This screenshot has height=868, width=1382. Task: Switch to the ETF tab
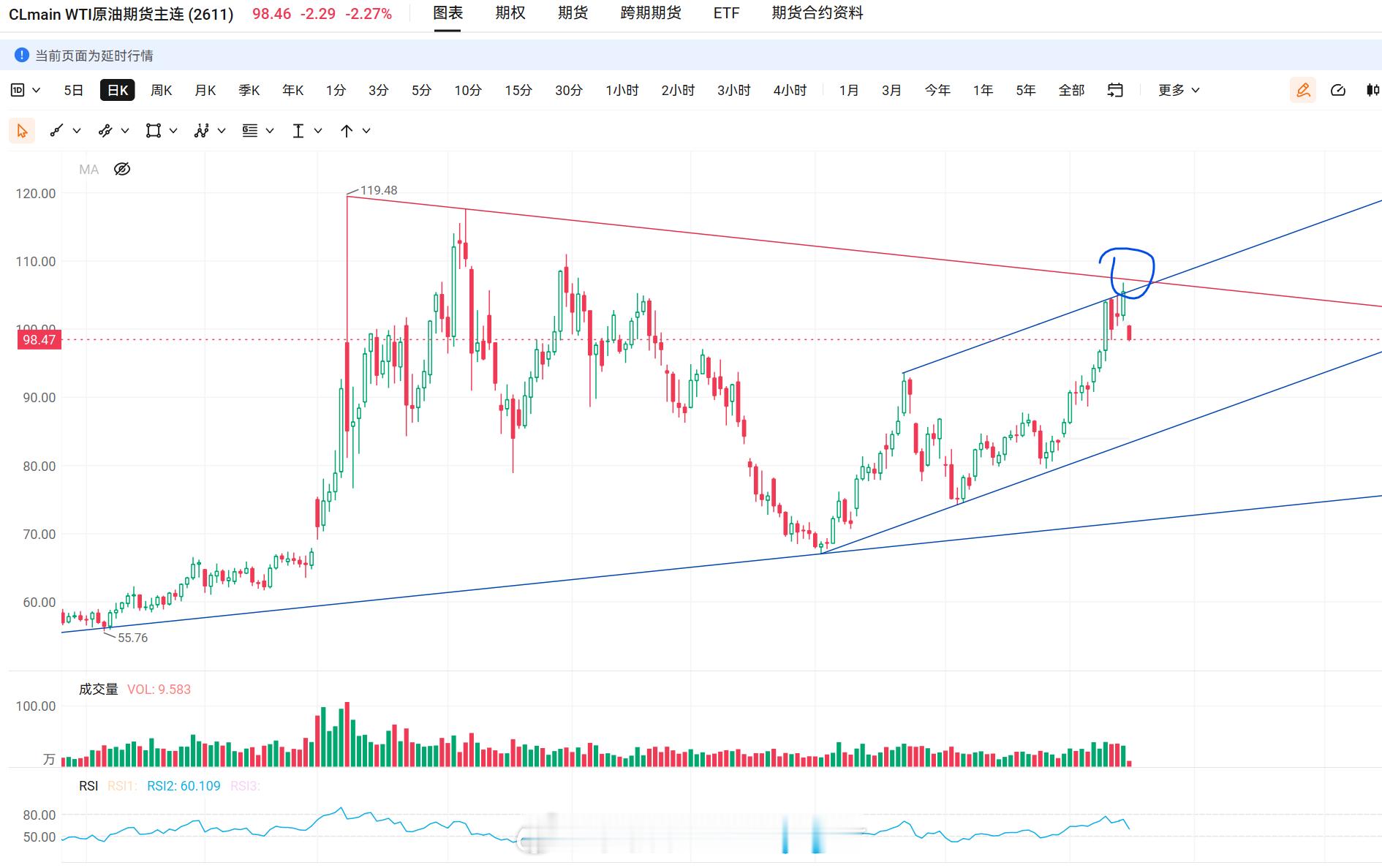[x=726, y=13]
